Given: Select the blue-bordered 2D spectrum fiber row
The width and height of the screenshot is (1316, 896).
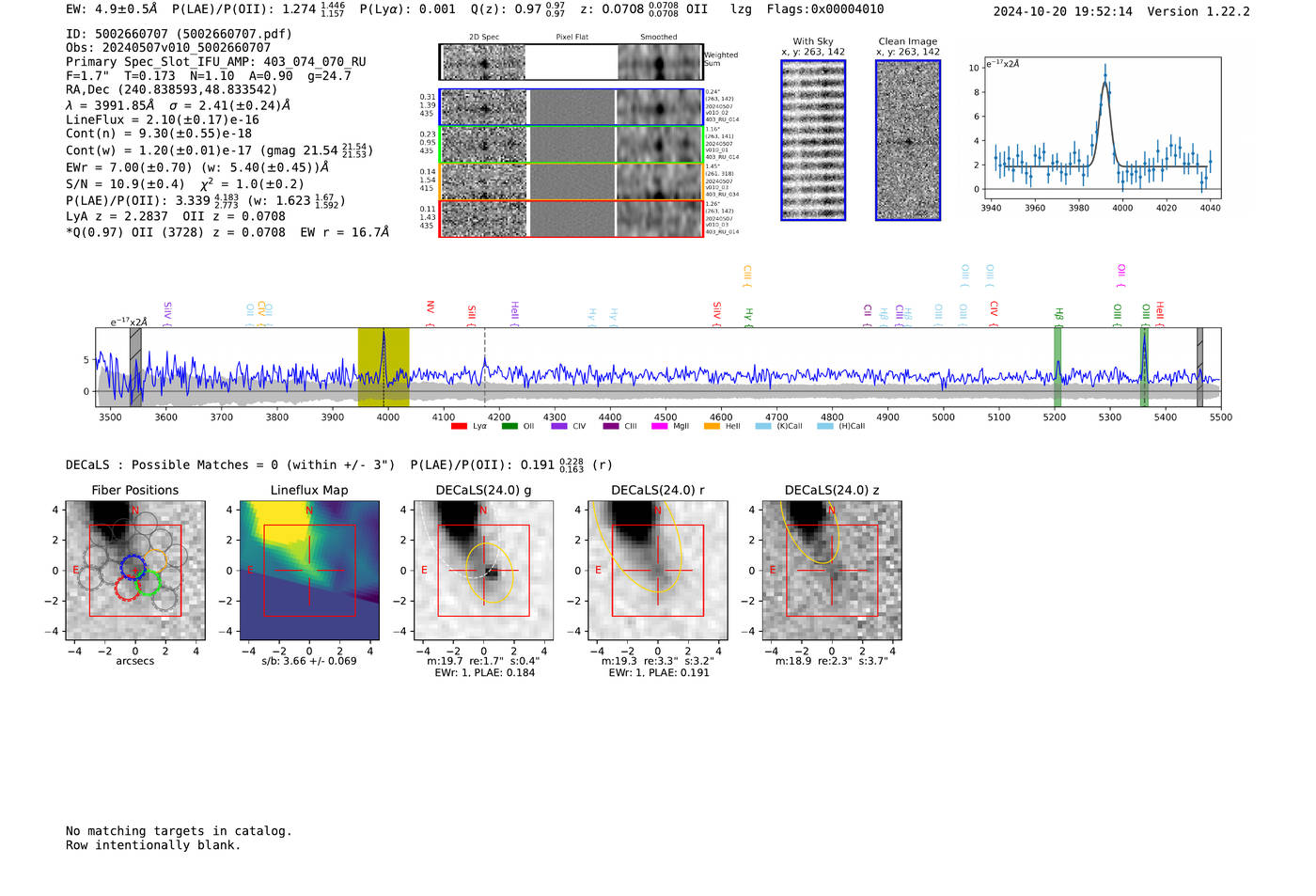Looking at the screenshot, I should 571,107.
